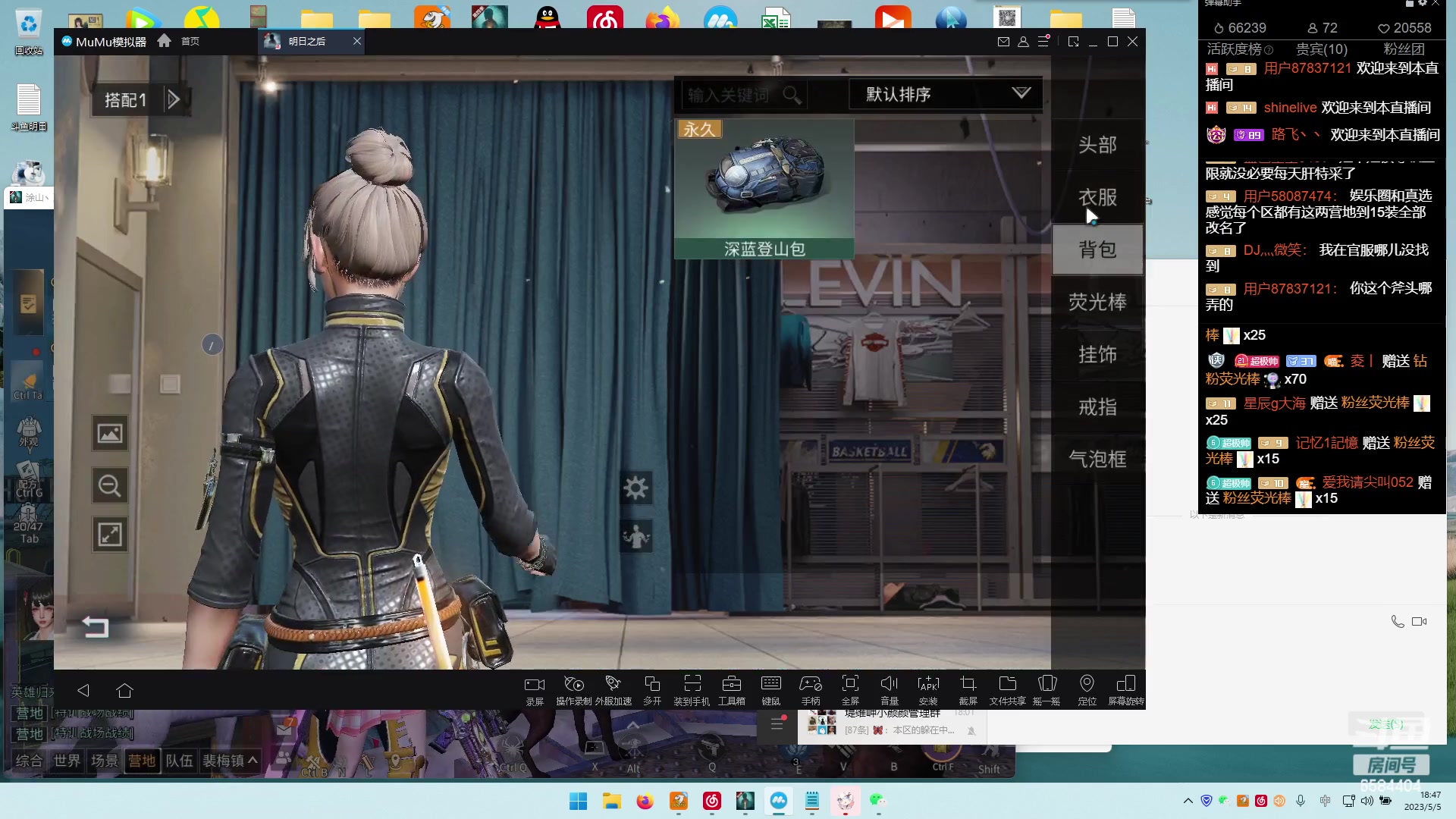Expand the 裴梅镇 chat channel chevron
Image resolution: width=1456 pixels, height=819 pixels.
[253, 760]
